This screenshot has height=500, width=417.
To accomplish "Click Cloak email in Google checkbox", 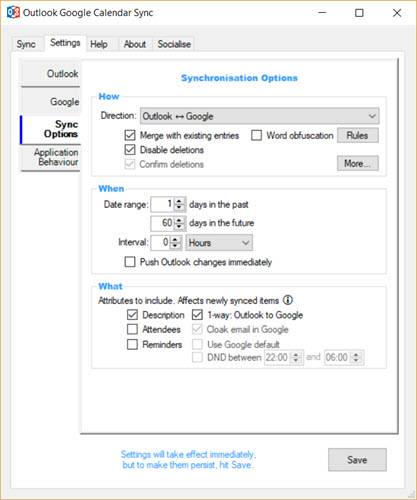I will (x=197, y=329).
